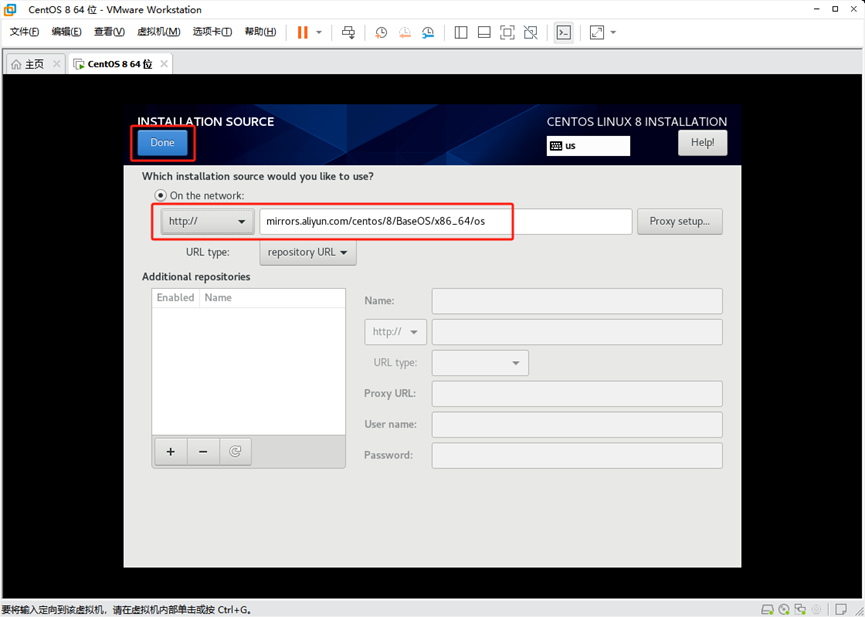Click the Password input field
This screenshot has height=617, width=865.
tap(577, 455)
